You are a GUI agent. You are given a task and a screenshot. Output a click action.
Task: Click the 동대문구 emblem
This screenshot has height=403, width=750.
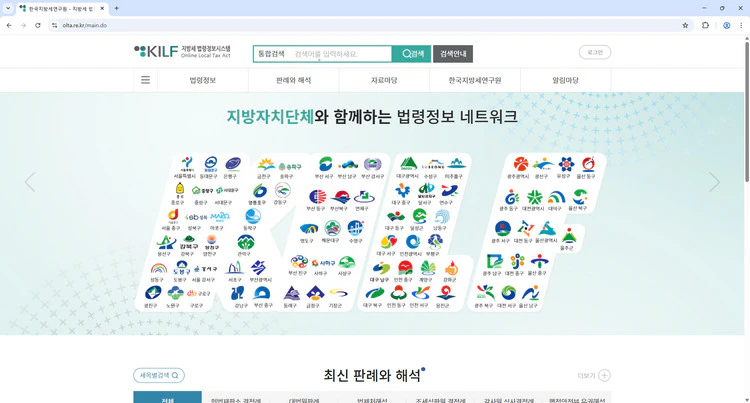click(210, 163)
